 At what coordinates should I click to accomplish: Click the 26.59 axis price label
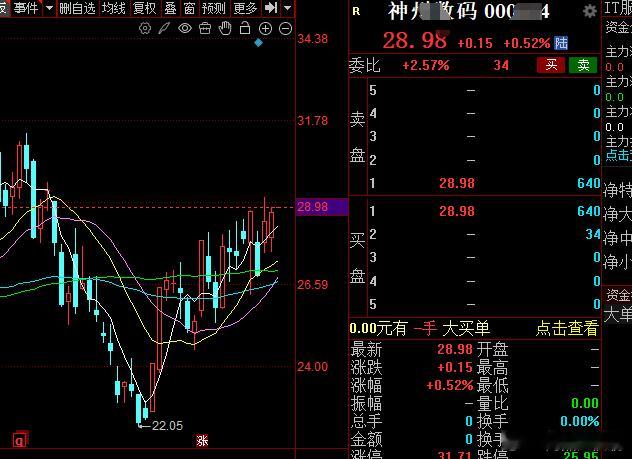pos(313,285)
